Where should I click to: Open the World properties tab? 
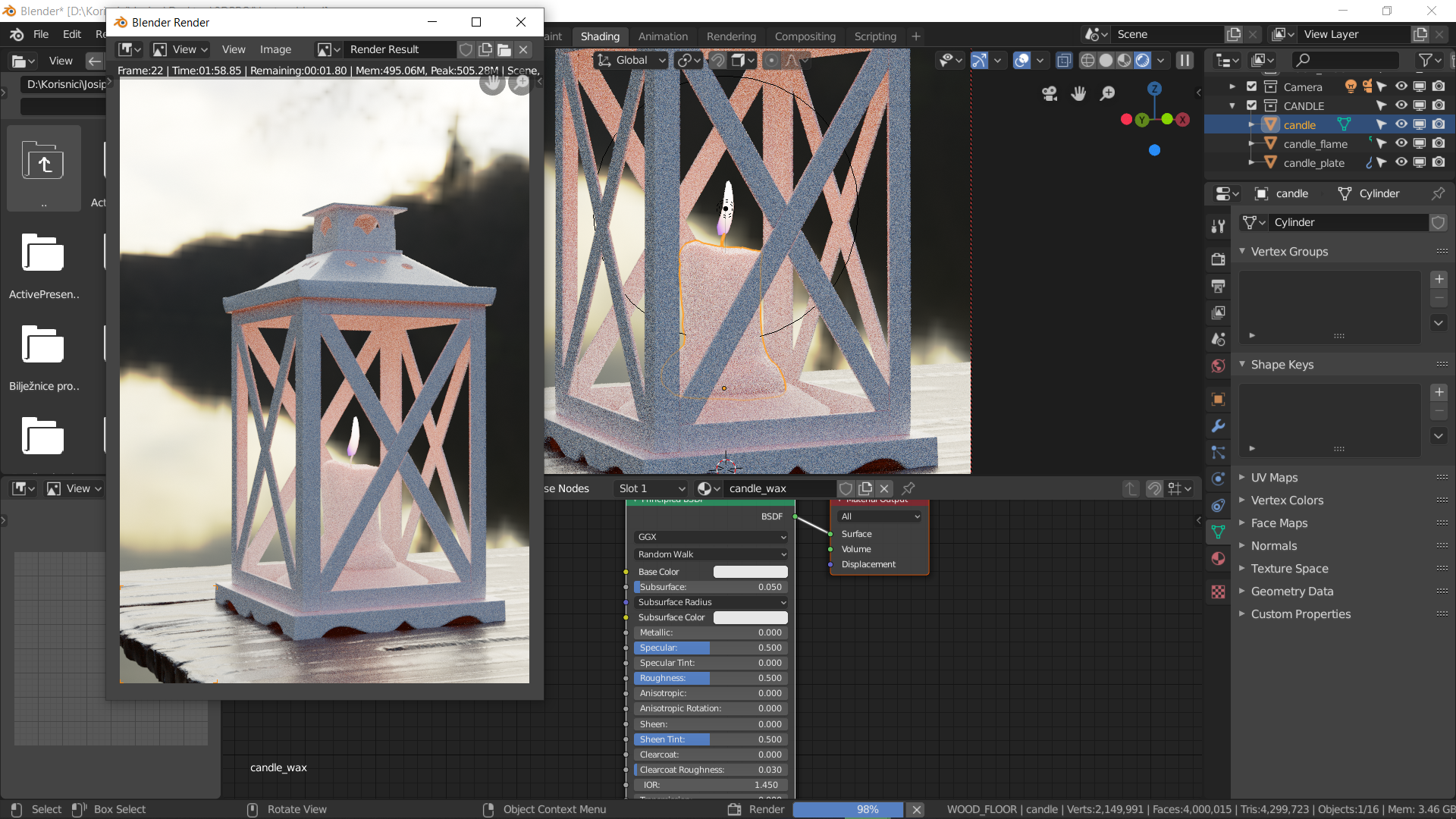[x=1218, y=366]
